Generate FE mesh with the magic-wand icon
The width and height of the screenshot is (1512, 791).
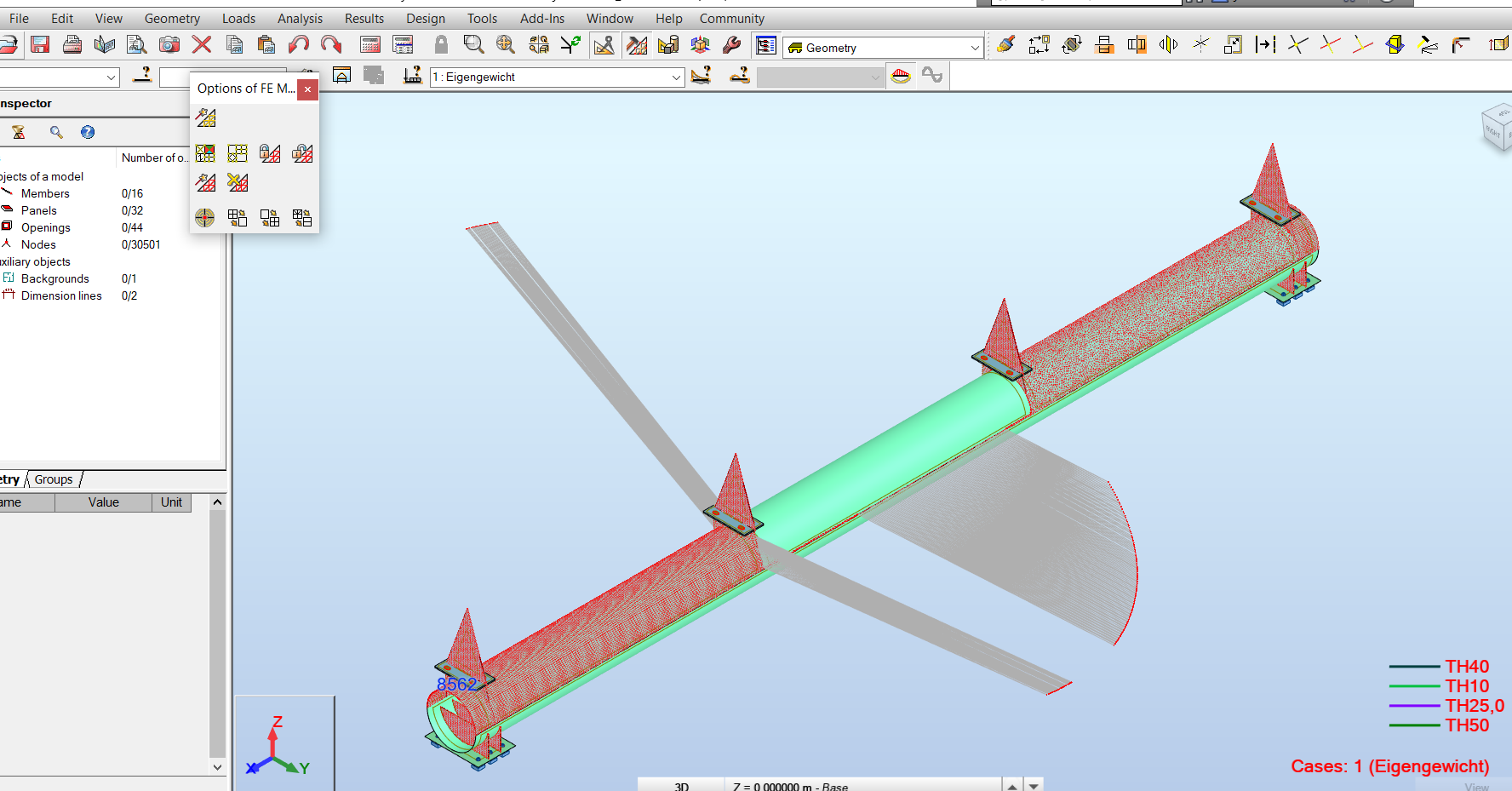(206, 118)
